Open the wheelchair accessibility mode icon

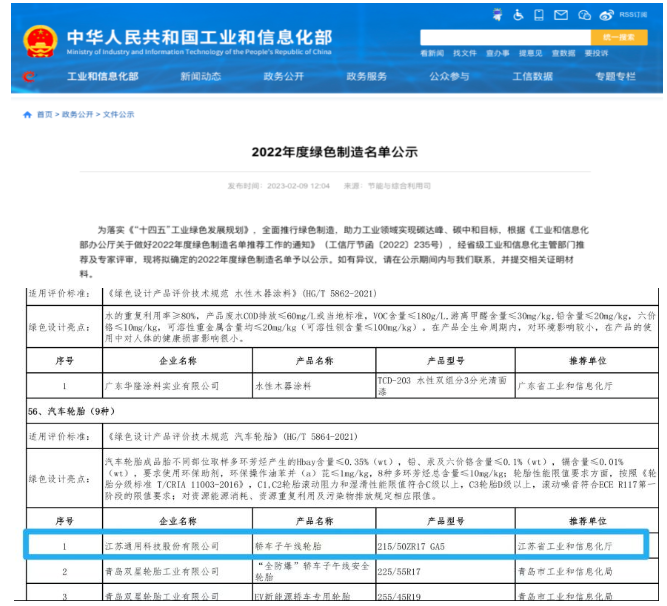[x=518, y=15]
